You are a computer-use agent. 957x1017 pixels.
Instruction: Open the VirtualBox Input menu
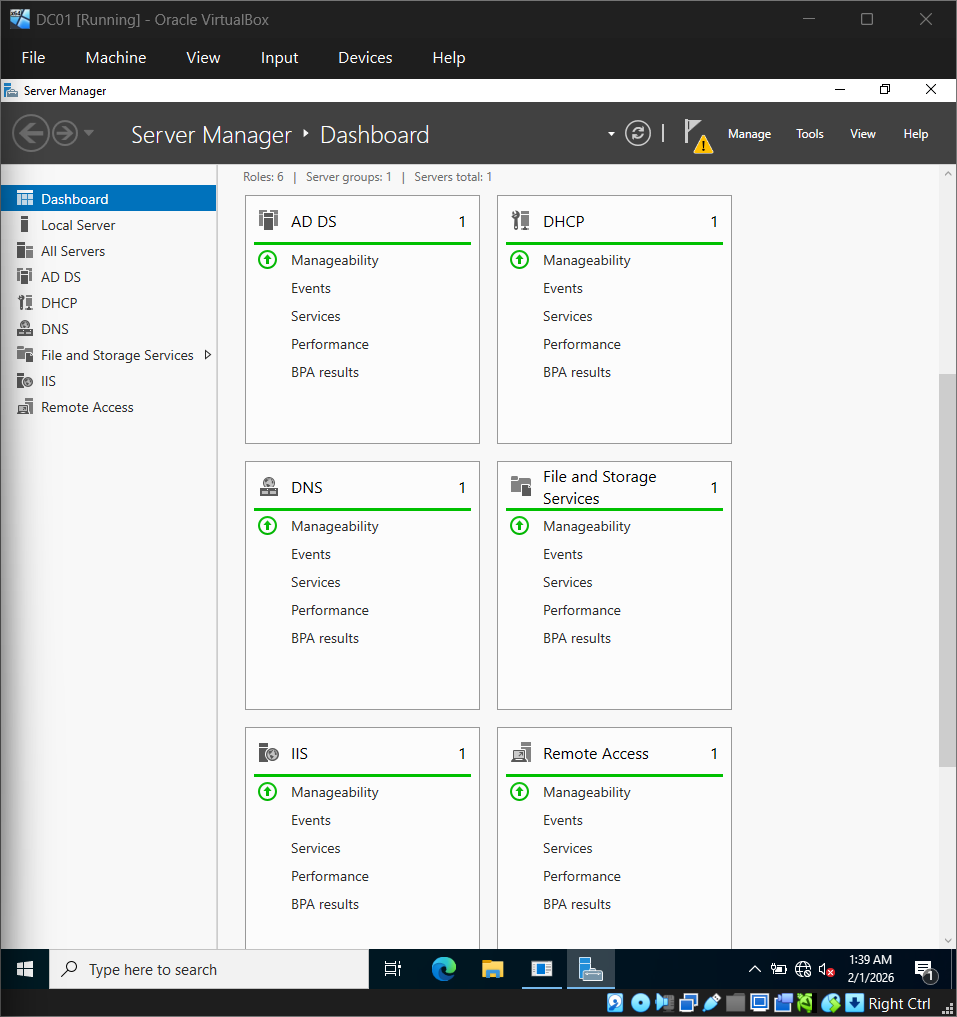click(x=280, y=58)
